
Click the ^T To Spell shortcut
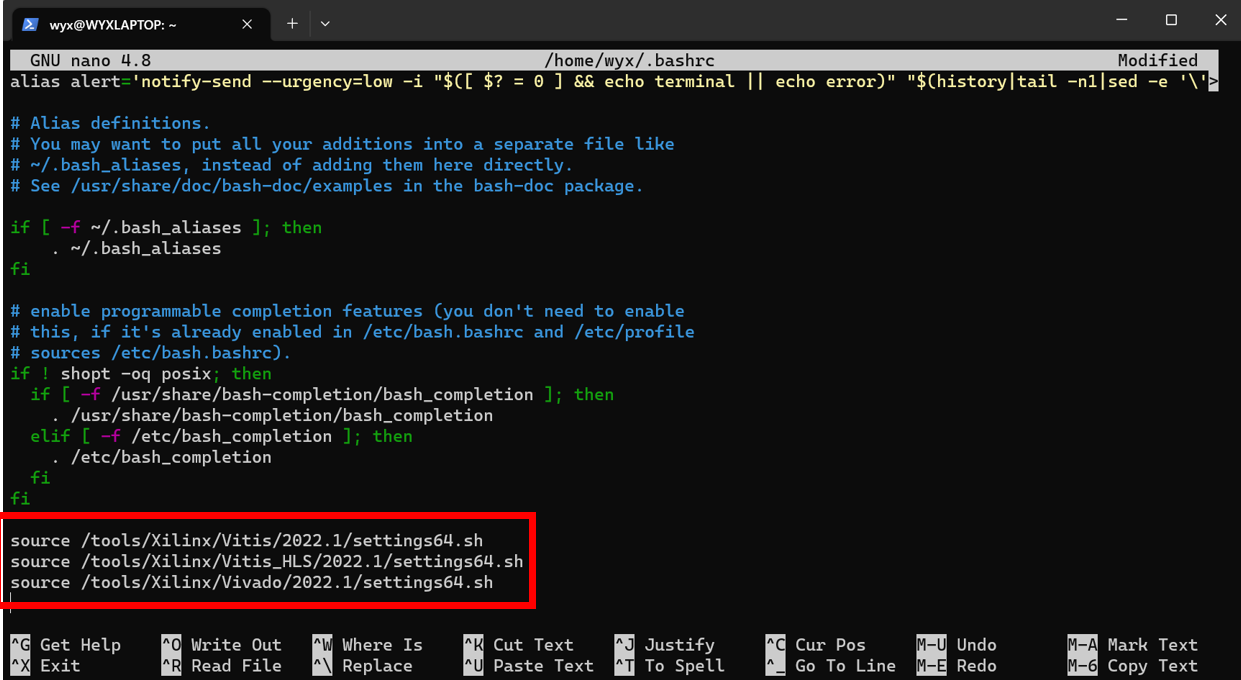tap(670, 666)
